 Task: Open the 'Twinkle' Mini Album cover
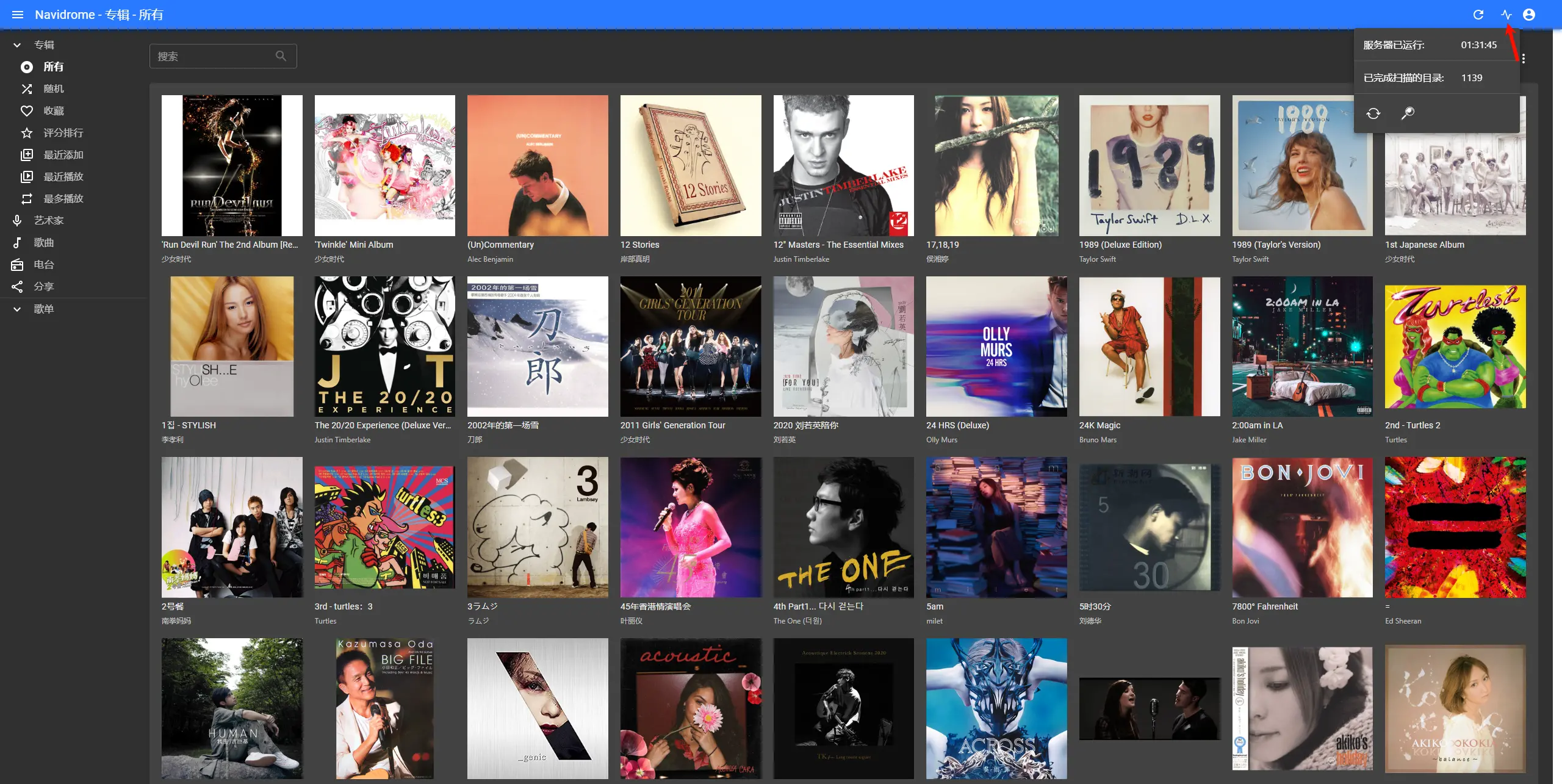pos(385,165)
